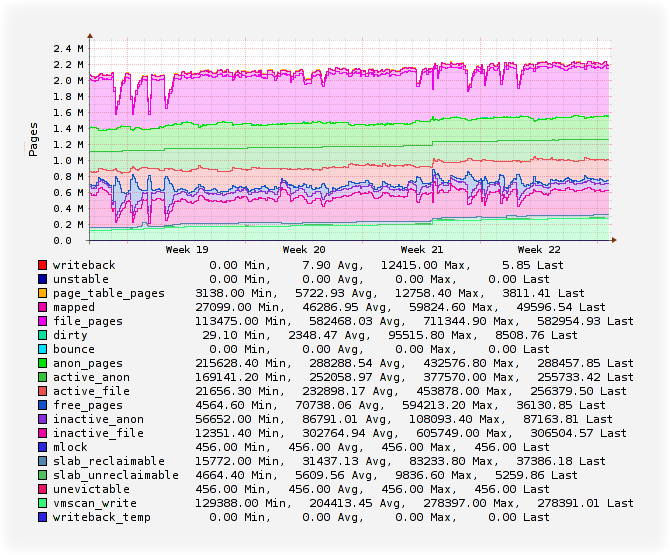The width and height of the screenshot is (670, 555).
Task: Click the orange page_table_pages legend swatch
Action: pyautogui.click(x=42, y=293)
